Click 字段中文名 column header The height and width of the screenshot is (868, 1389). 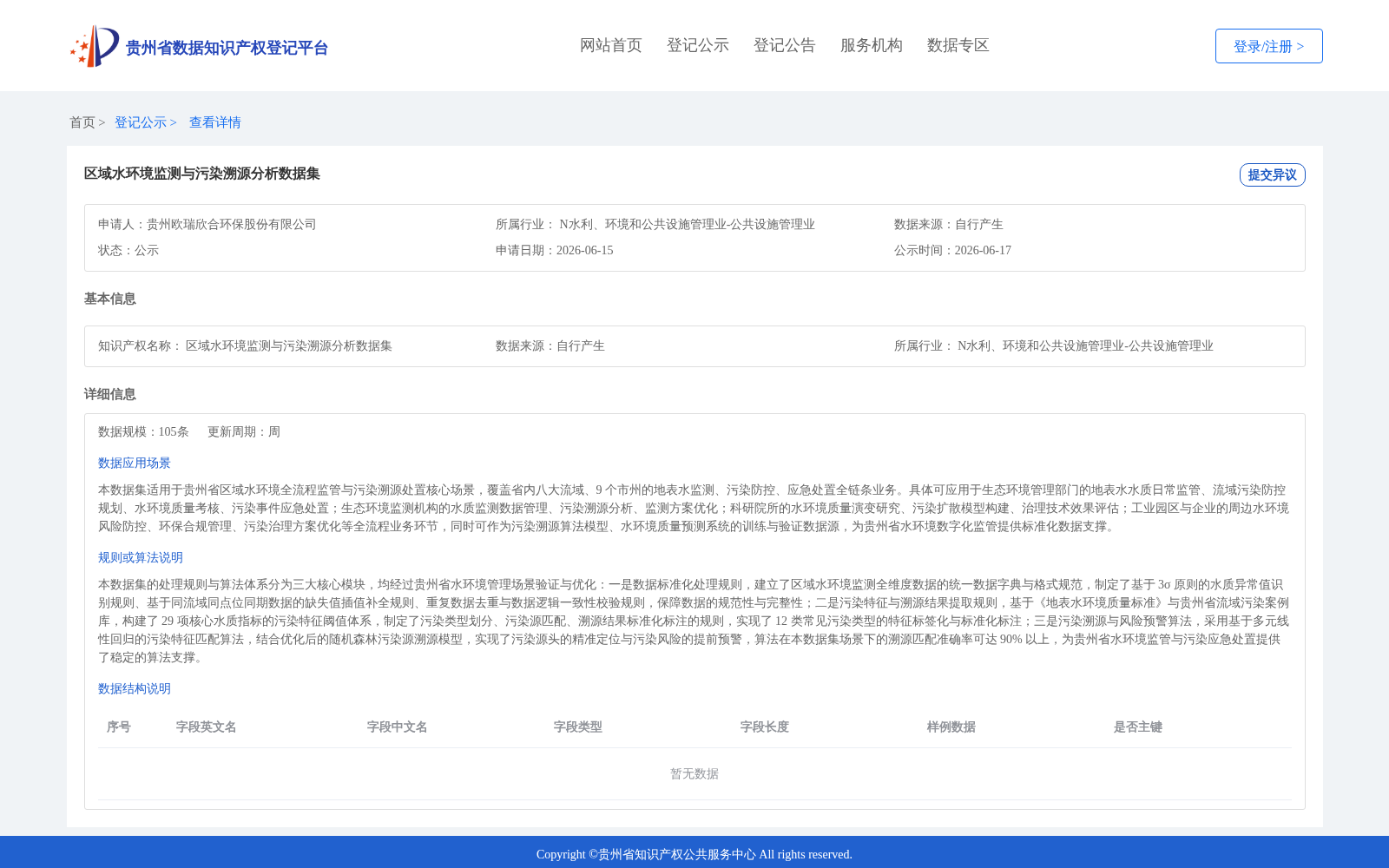[x=398, y=727]
